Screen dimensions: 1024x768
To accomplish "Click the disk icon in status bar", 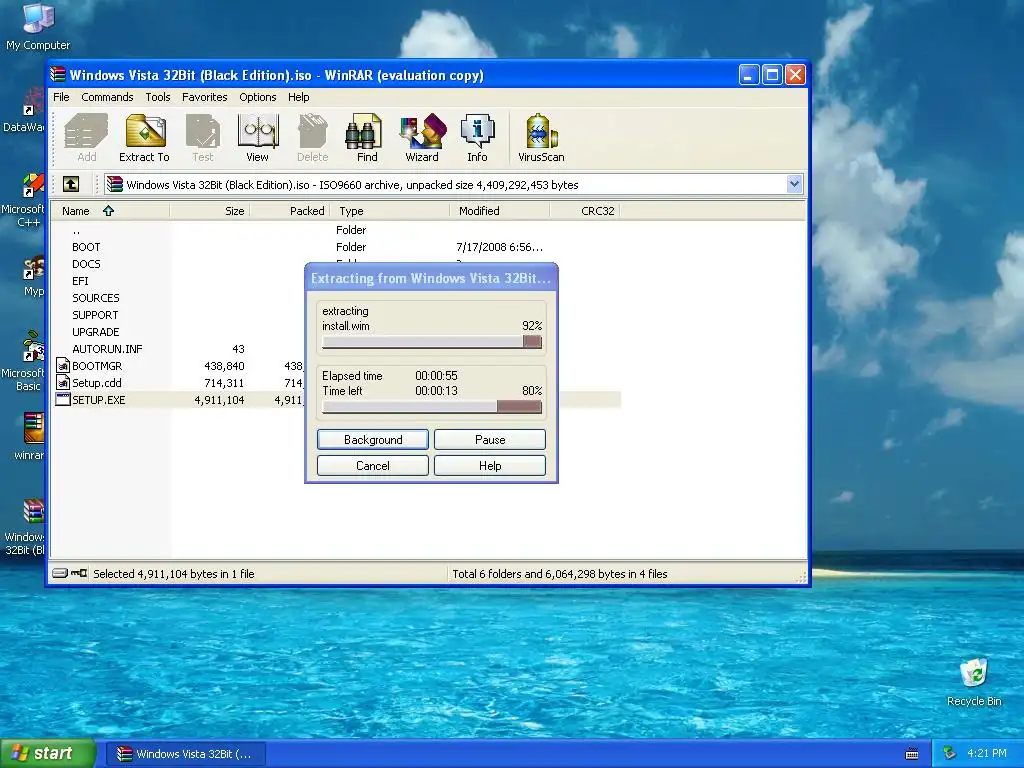I will (x=60, y=573).
